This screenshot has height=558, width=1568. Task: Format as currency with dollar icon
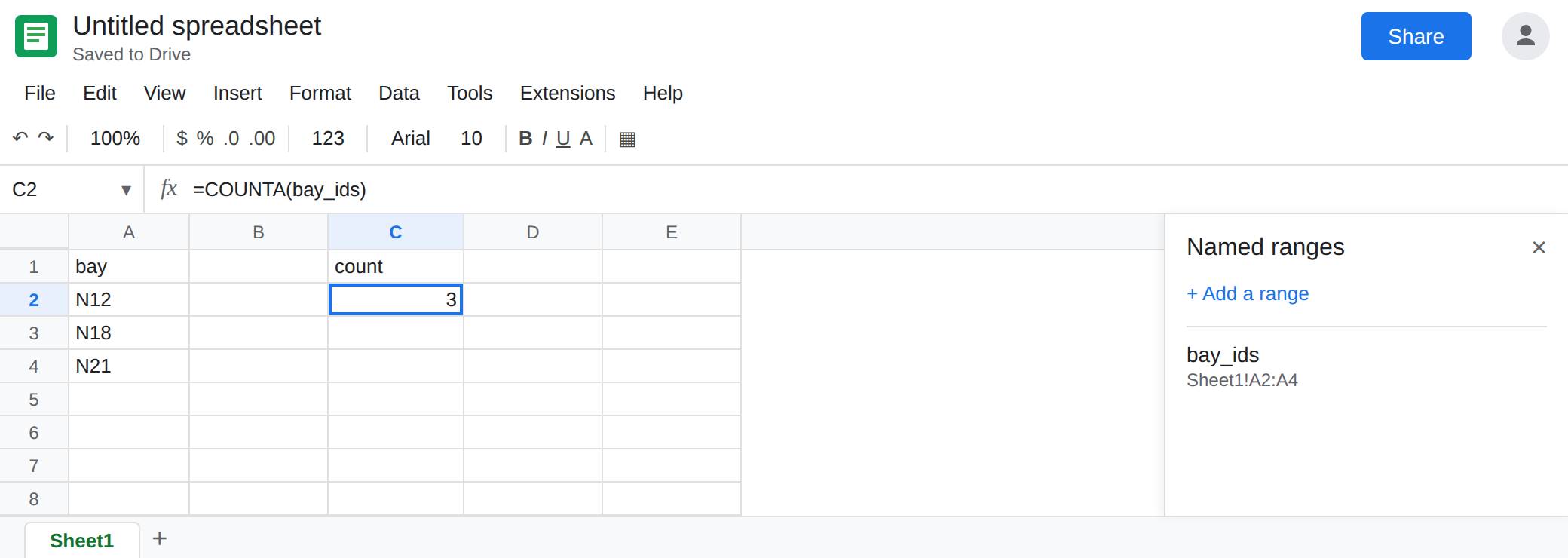pos(182,139)
